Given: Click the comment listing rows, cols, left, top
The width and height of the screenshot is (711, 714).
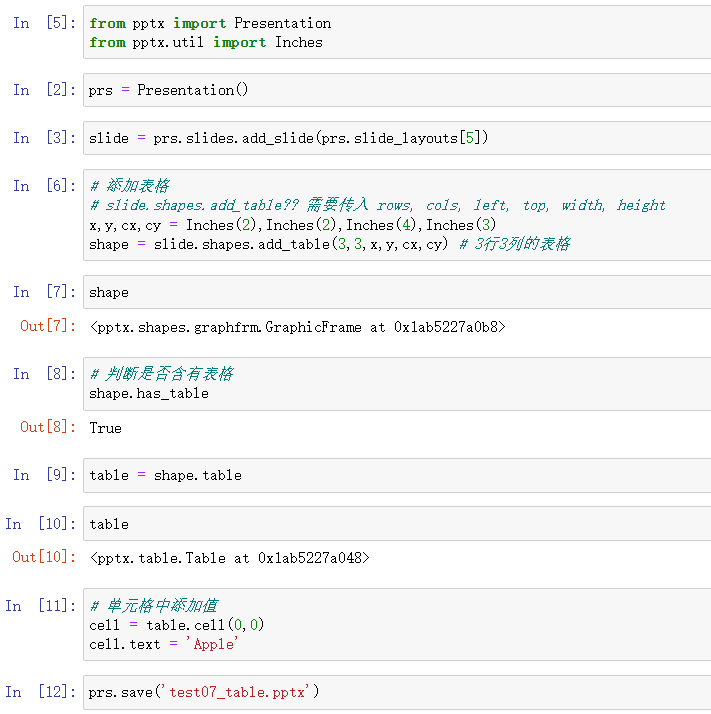Looking at the screenshot, I should coord(378,205).
